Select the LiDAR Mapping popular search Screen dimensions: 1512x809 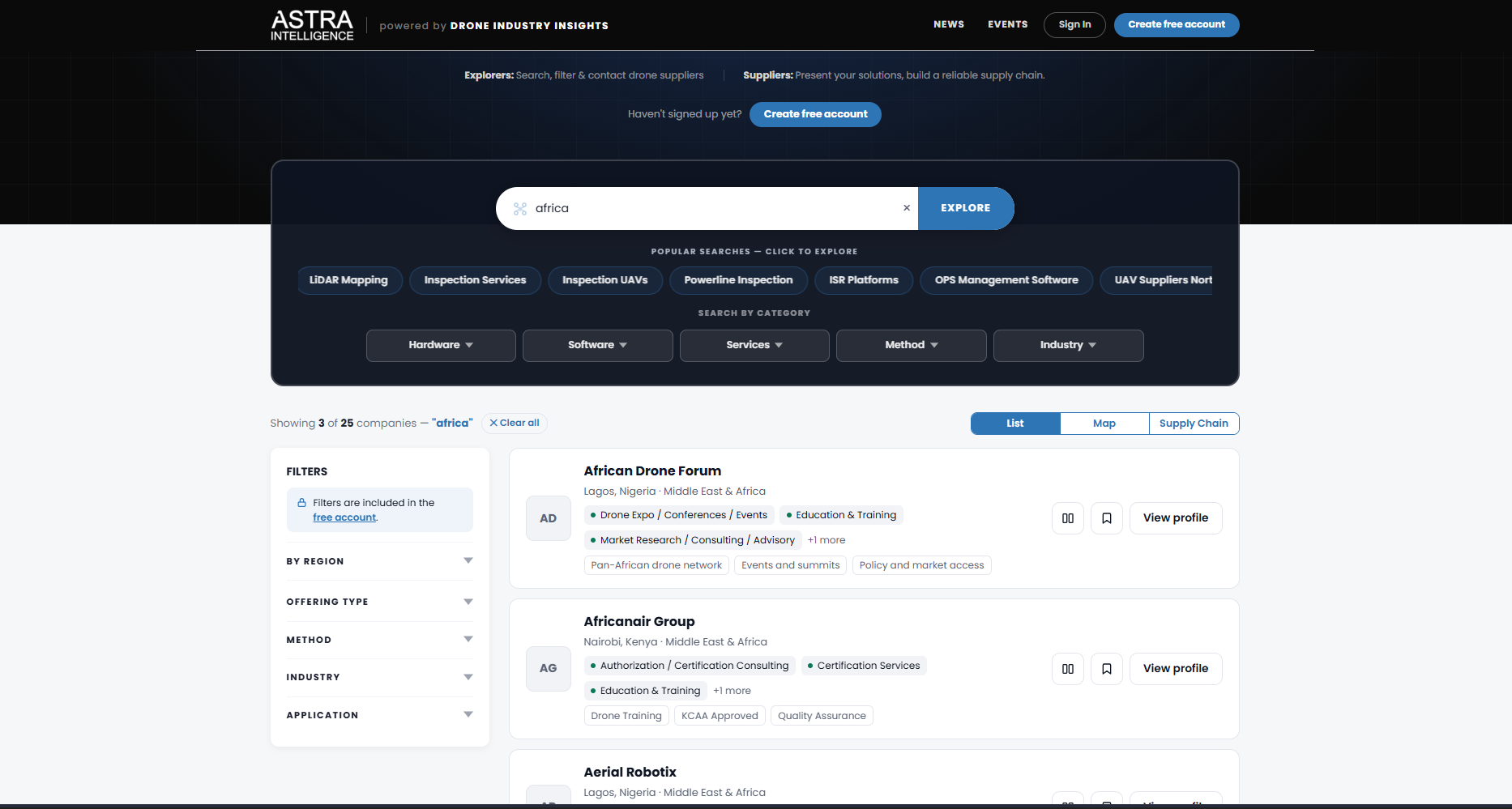click(x=349, y=280)
